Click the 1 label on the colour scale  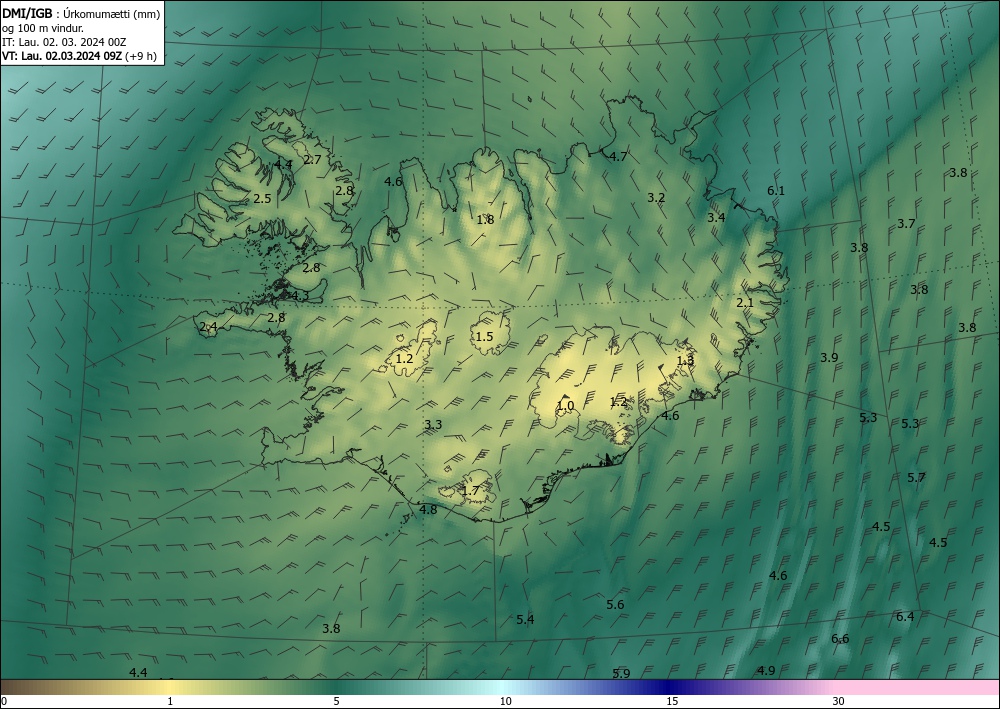pos(170,702)
